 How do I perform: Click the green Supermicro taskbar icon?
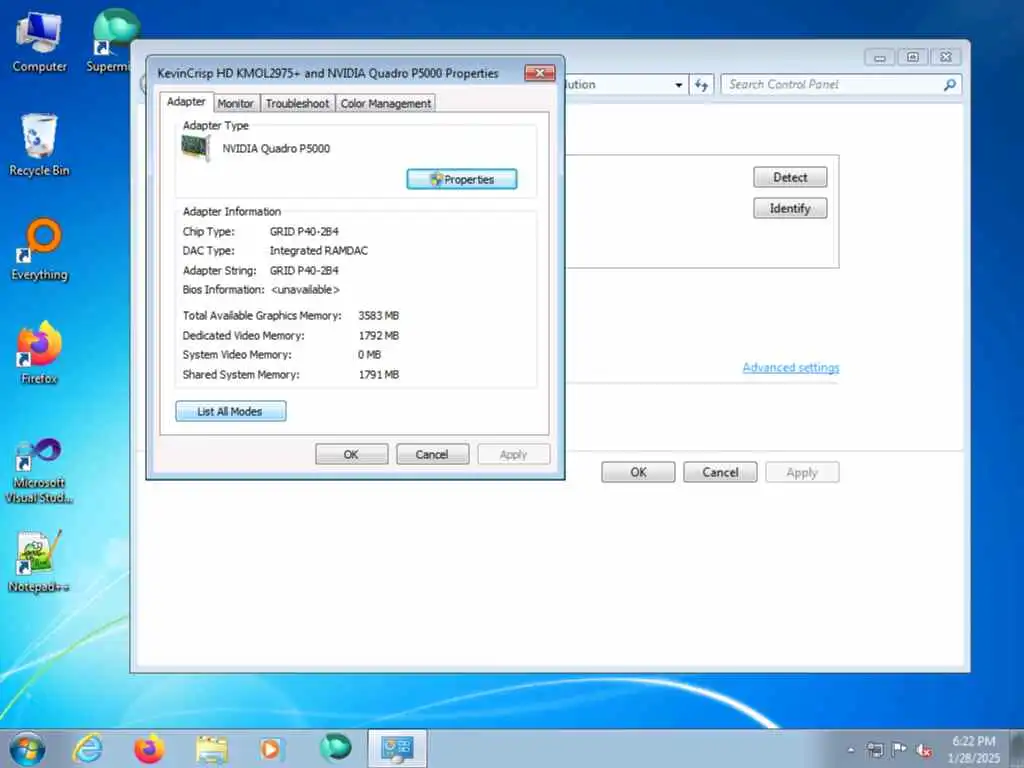[335, 748]
